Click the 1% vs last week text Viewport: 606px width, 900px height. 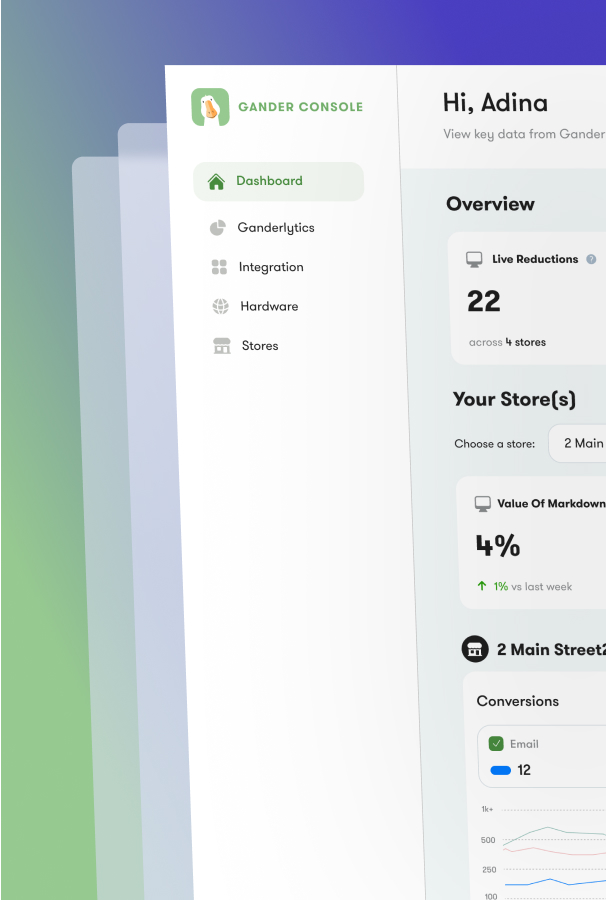point(533,587)
